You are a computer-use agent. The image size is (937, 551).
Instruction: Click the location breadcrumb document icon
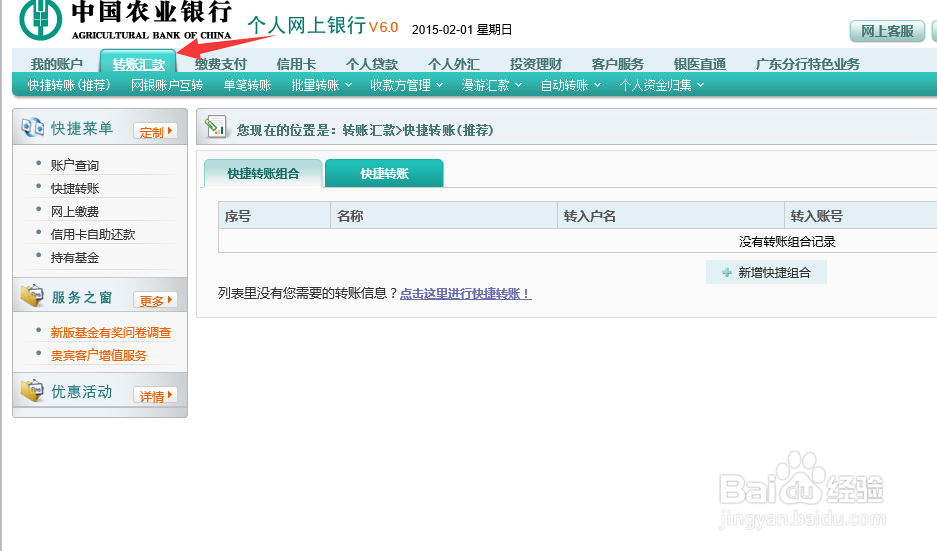(x=215, y=127)
